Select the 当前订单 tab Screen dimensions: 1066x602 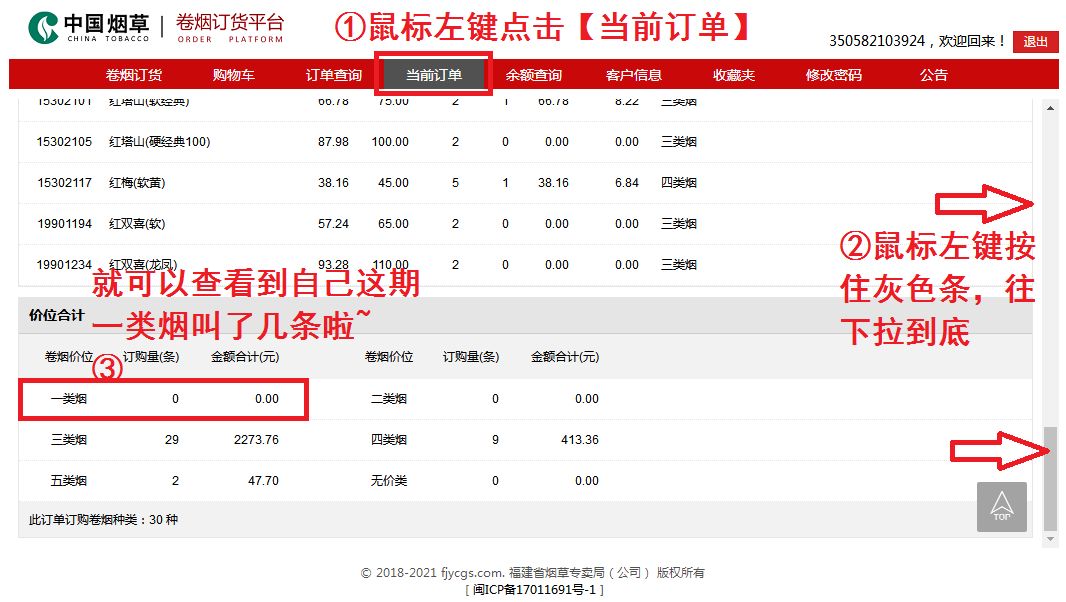434,75
